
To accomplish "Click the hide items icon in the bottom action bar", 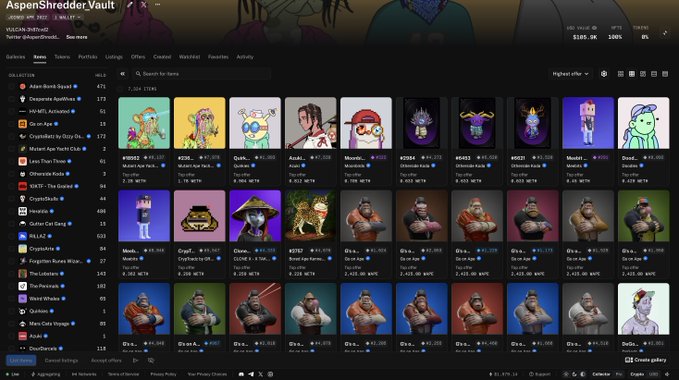I will click(x=151, y=360).
